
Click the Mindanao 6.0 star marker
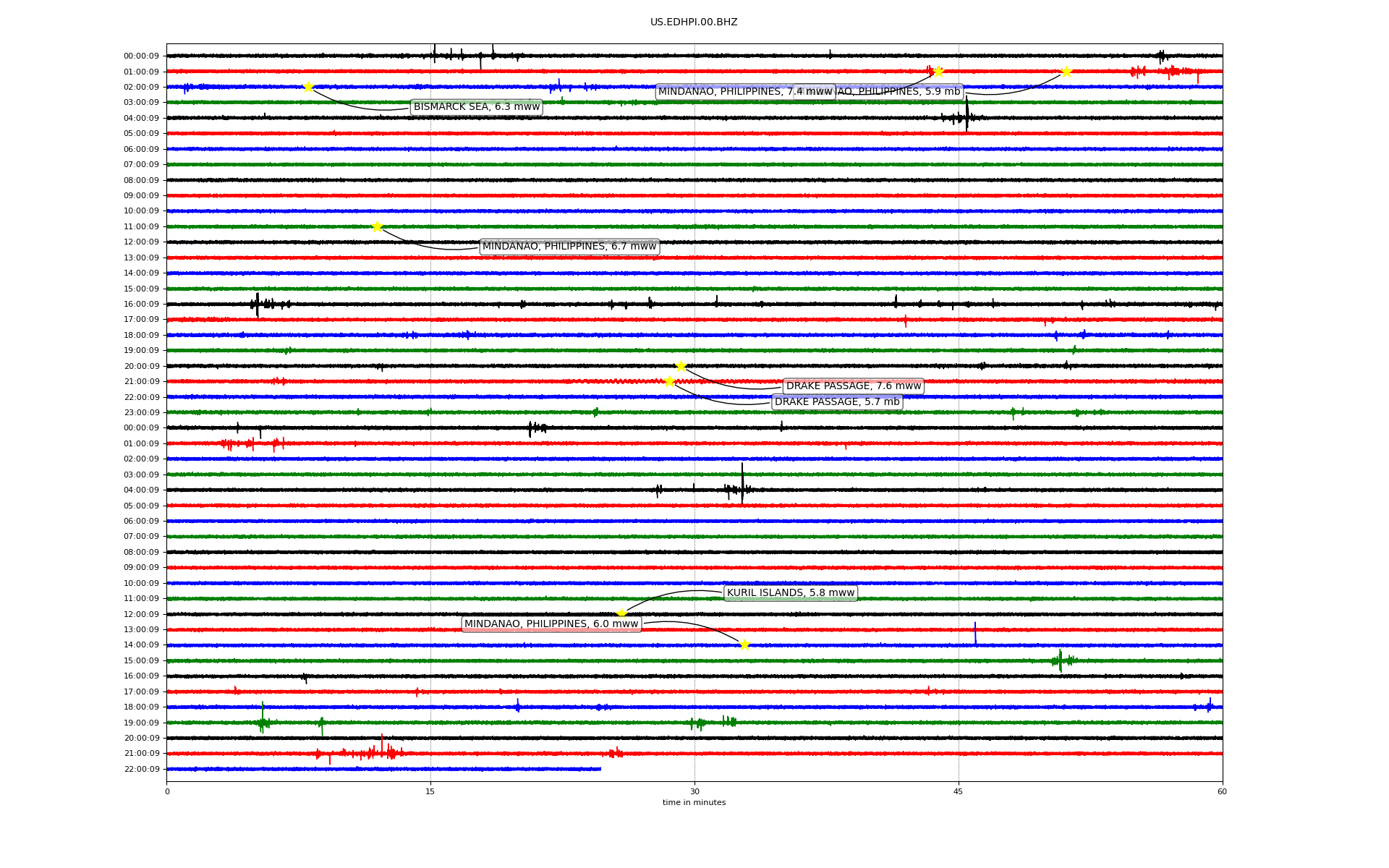[744, 644]
